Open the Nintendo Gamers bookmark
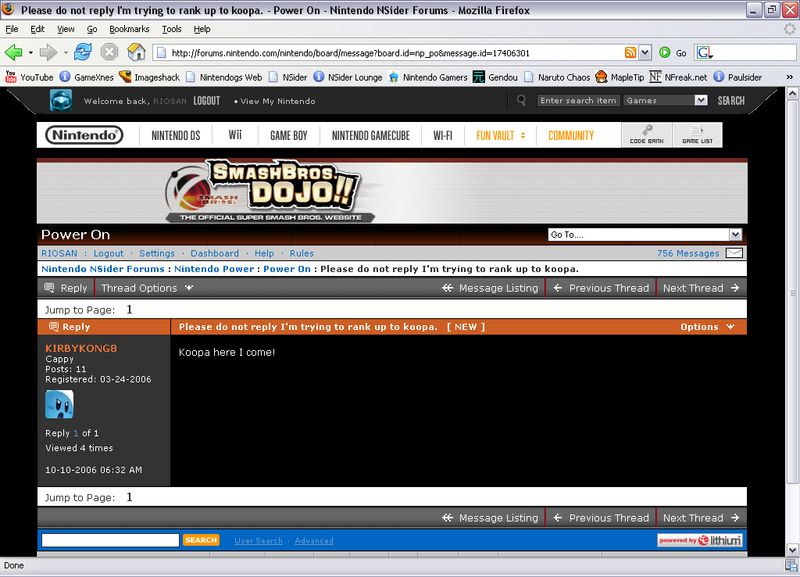Image resolution: width=800 pixels, height=577 pixels. coord(428,77)
